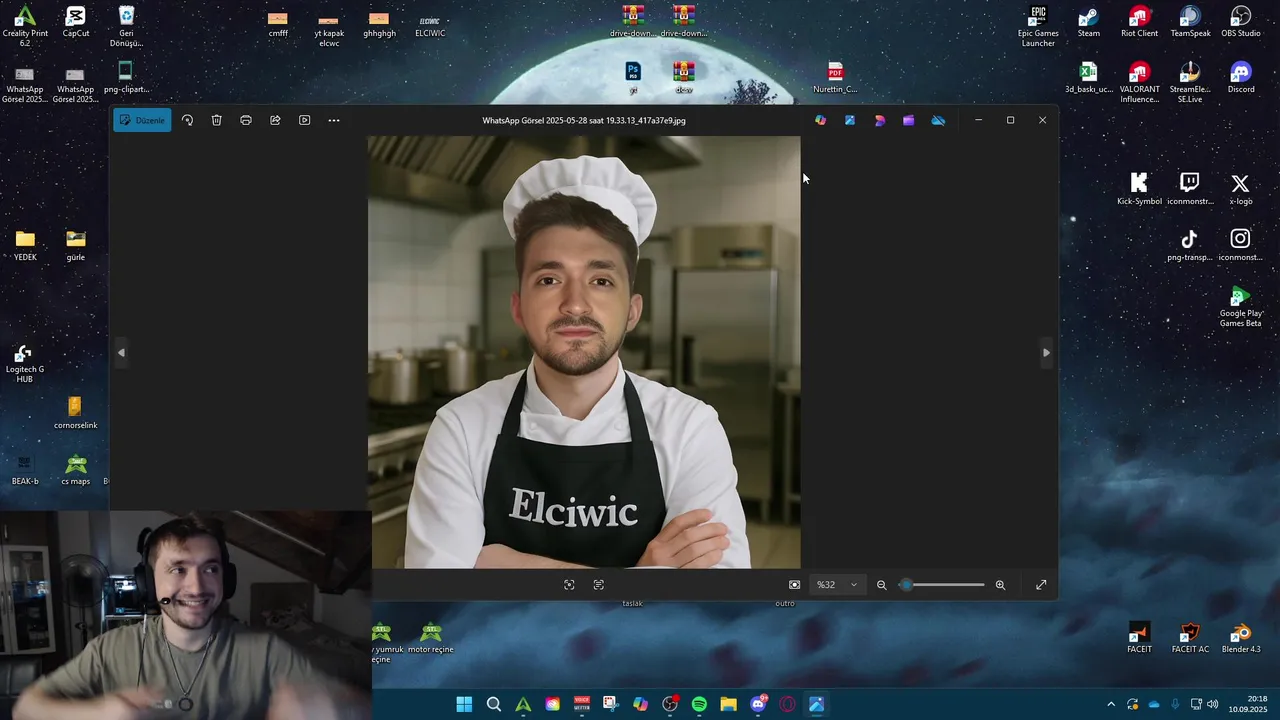Open Snipping Tool from the taskbar
1280x720 pixels.
(x=611, y=704)
